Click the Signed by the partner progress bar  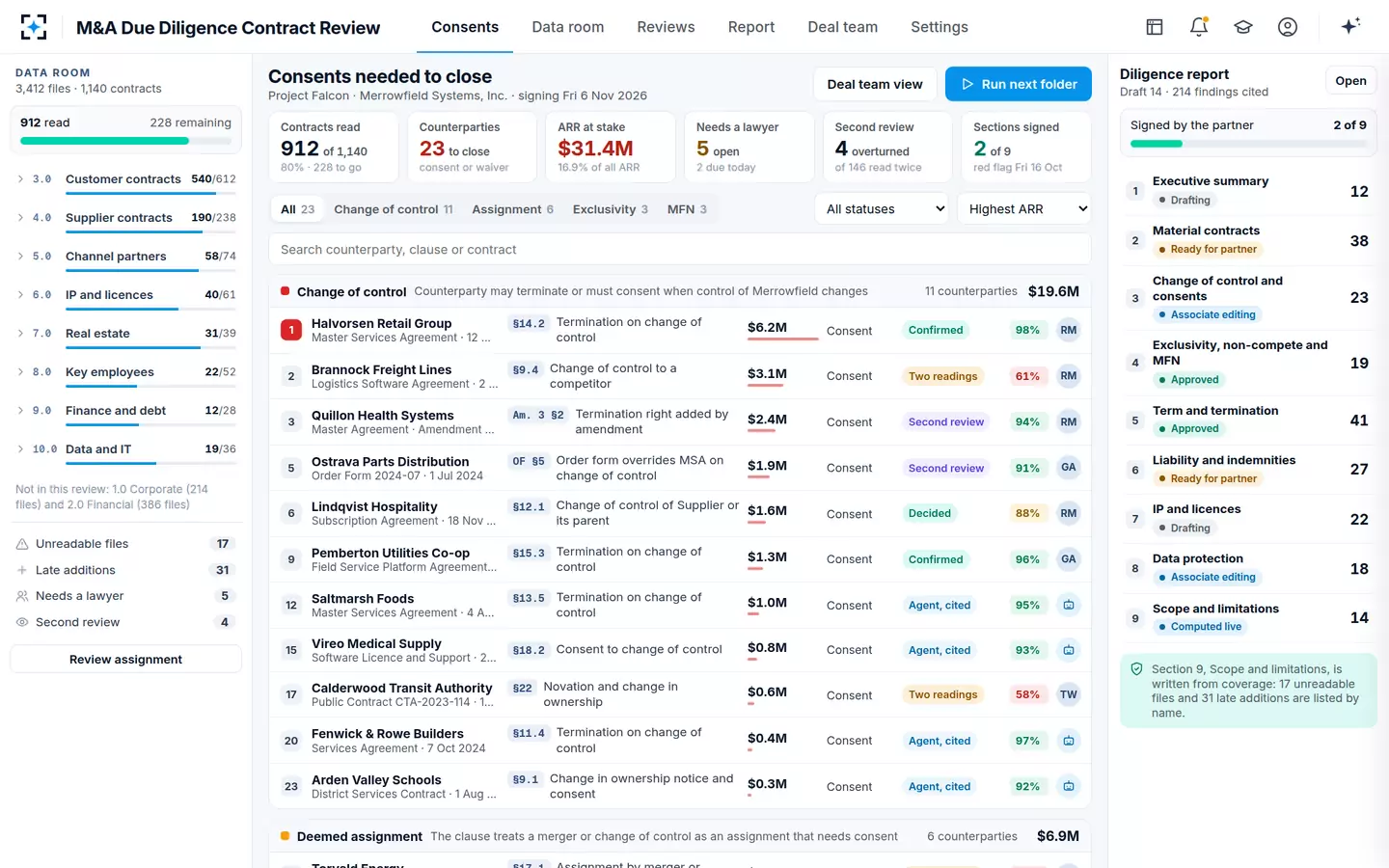tap(1248, 144)
